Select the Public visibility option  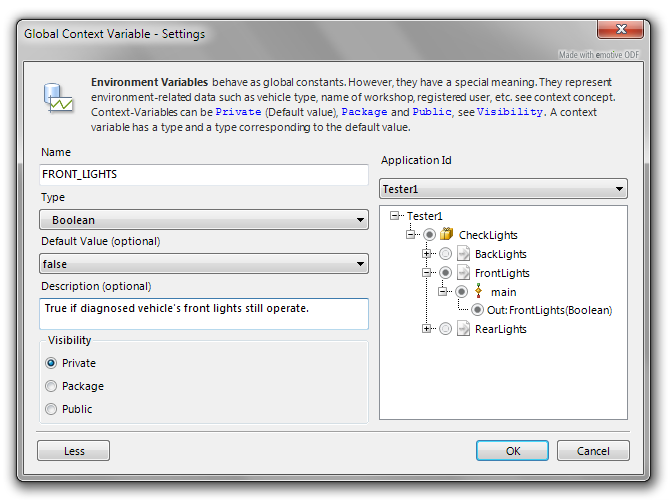coord(52,409)
